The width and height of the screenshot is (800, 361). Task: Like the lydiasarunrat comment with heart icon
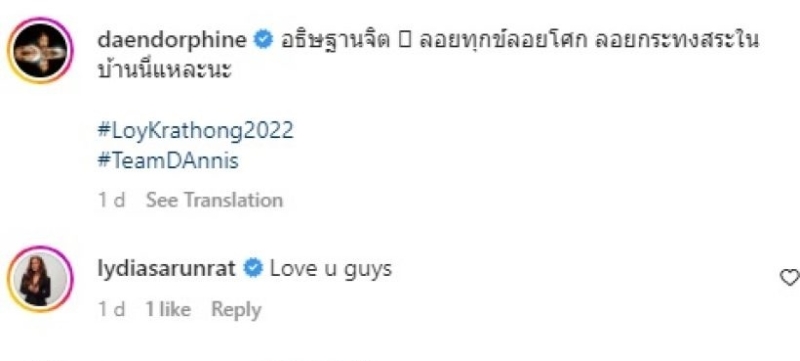coord(789,278)
